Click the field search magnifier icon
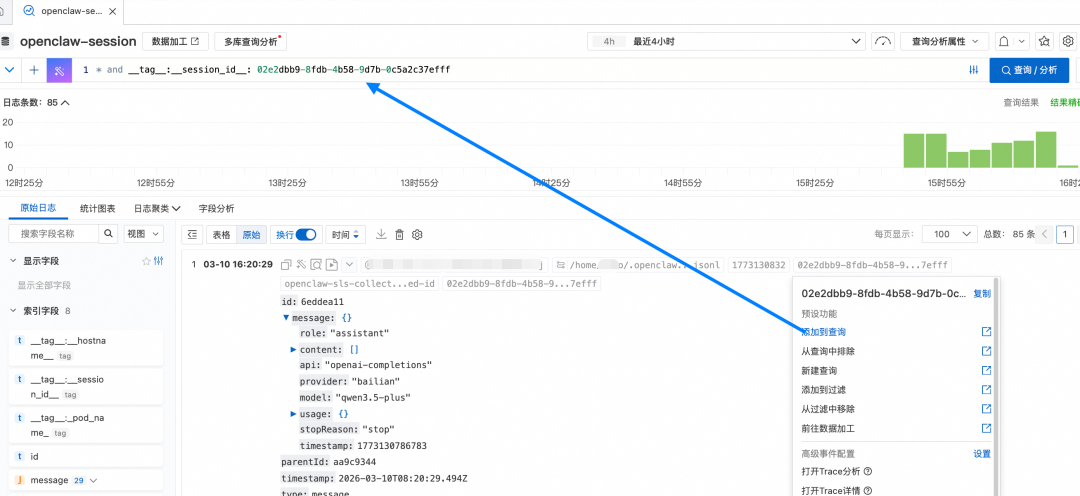Viewport: 1080px width, 496px height. pyautogui.click(x=109, y=234)
